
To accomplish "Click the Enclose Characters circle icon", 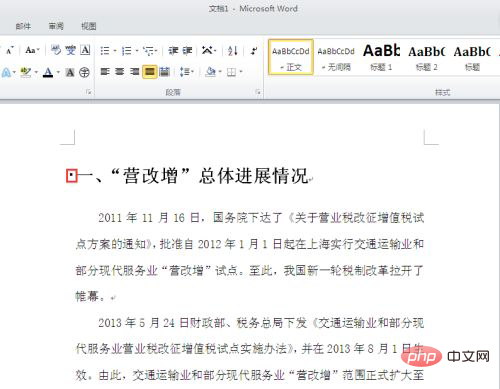I will coord(85,72).
